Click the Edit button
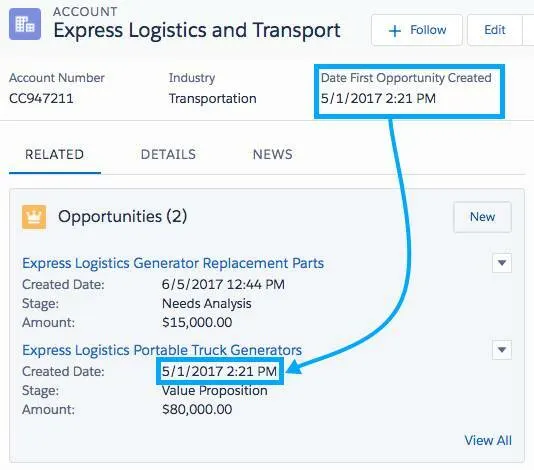The height and width of the screenshot is (470, 534). pos(494,30)
